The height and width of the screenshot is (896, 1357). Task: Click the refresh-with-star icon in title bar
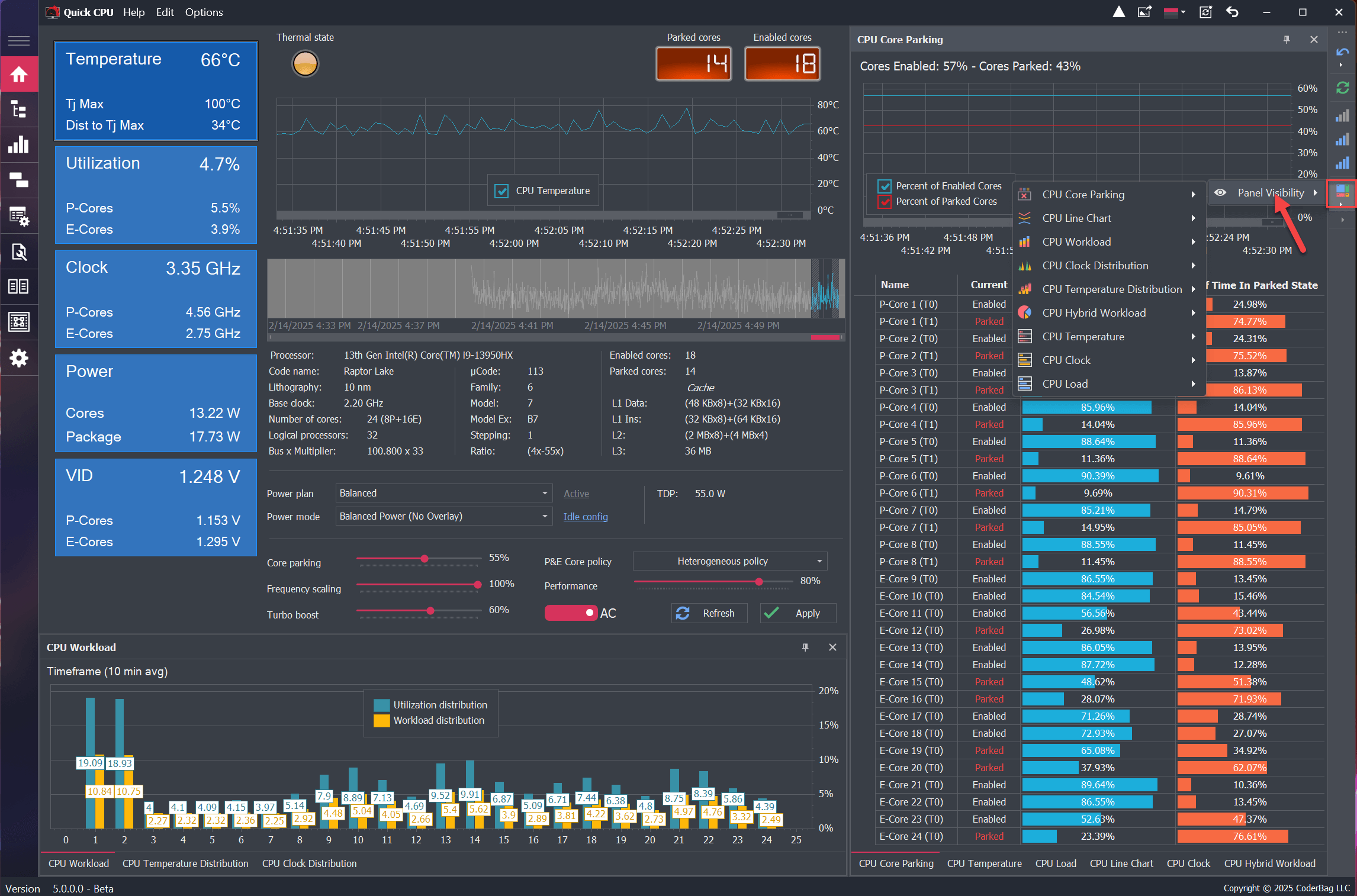pyautogui.click(x=1205, y=12)
